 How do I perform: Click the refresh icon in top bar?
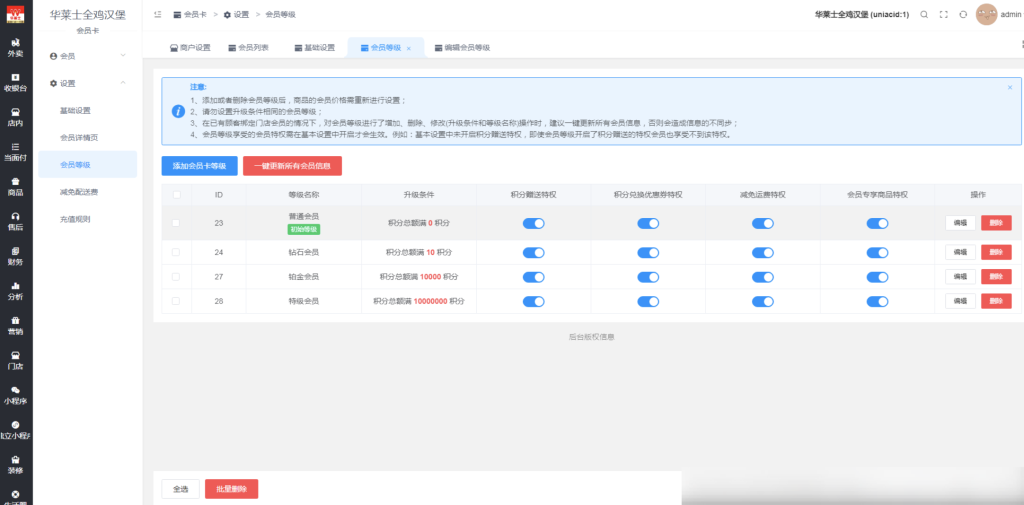(962, 15)
